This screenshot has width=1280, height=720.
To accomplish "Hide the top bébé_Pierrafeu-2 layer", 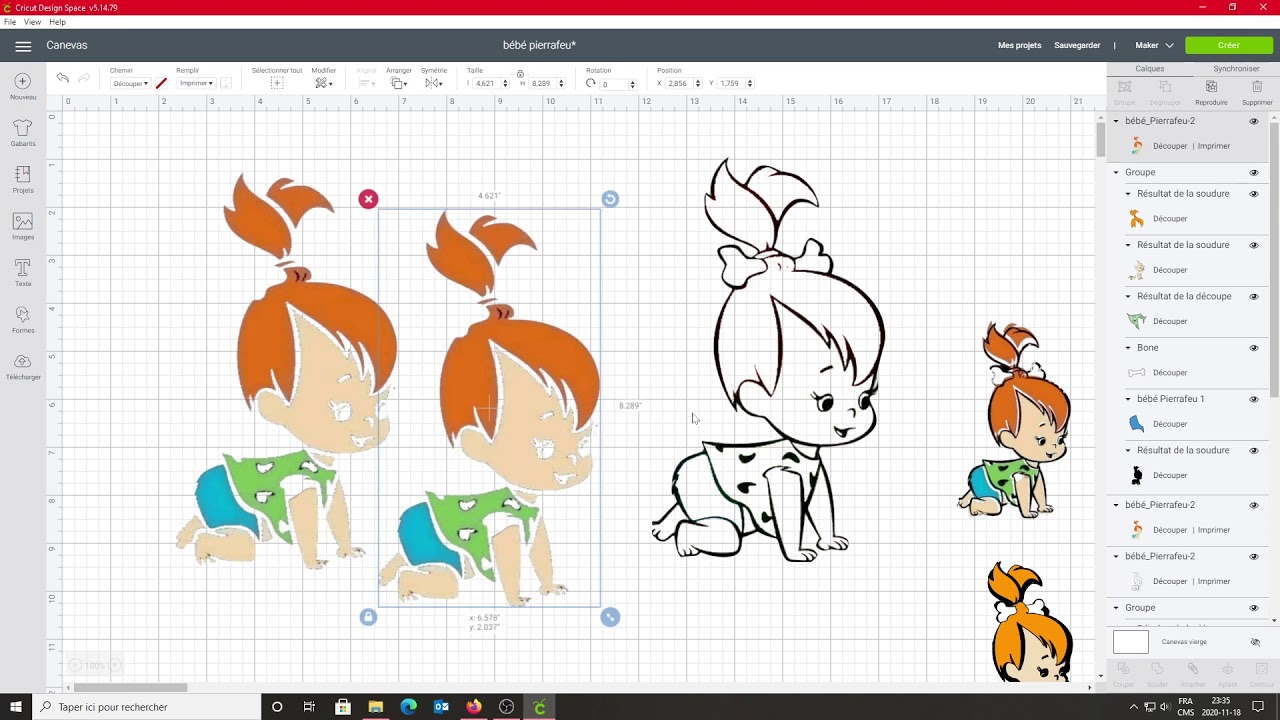I will click(1254, 121).
